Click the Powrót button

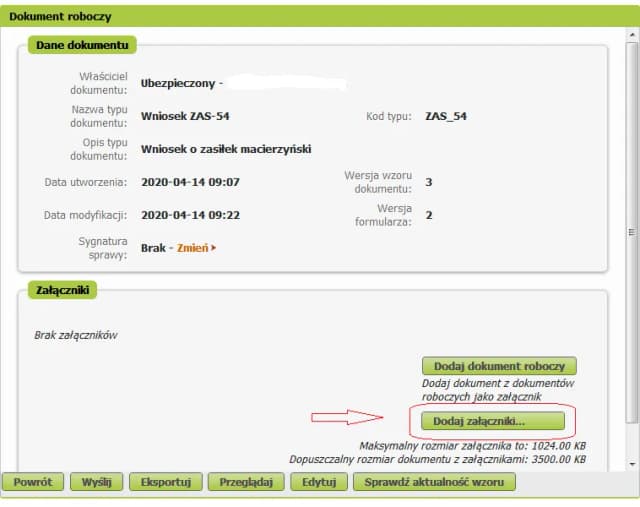(33, 482)
